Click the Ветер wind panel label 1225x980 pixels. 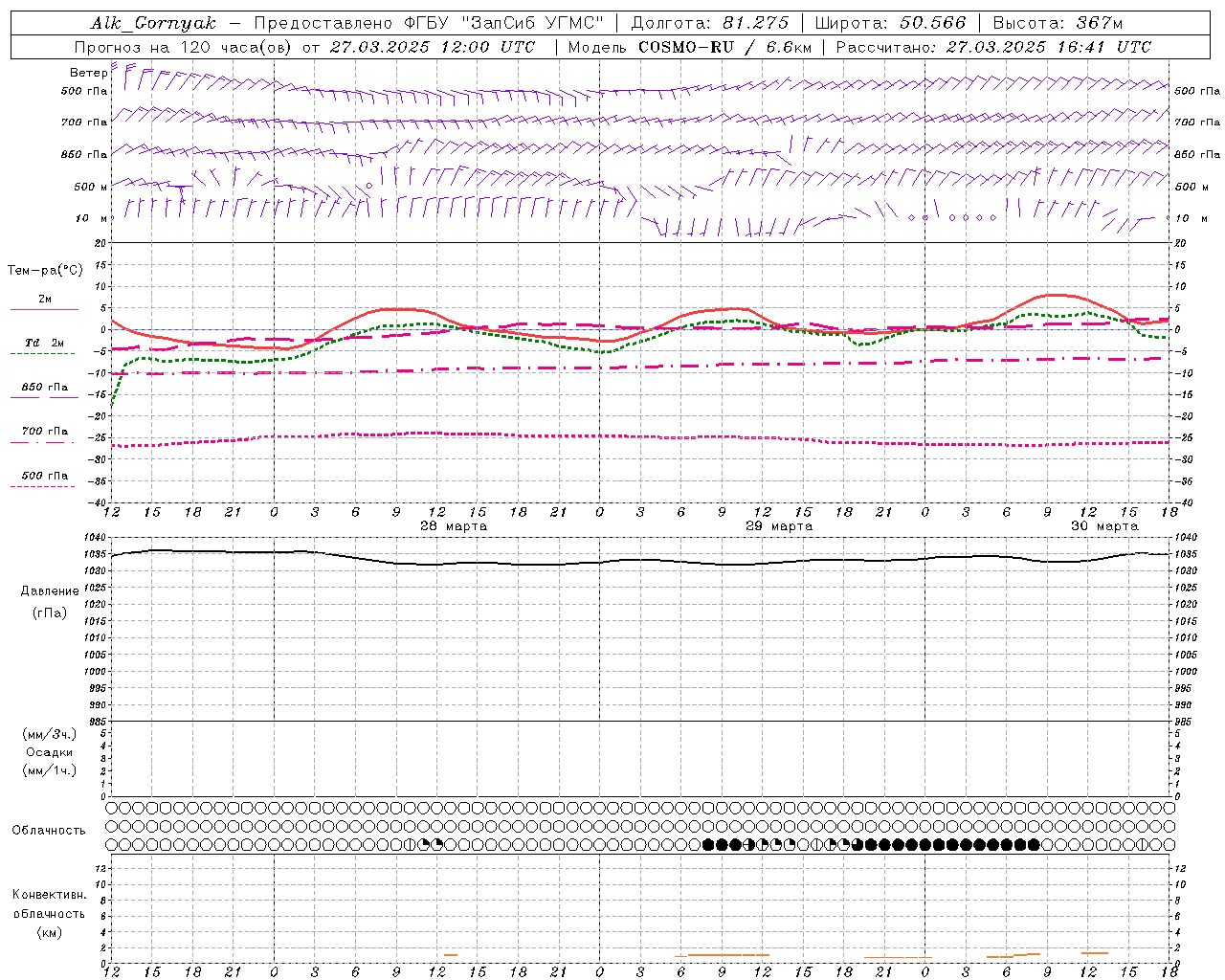point(88,73)
